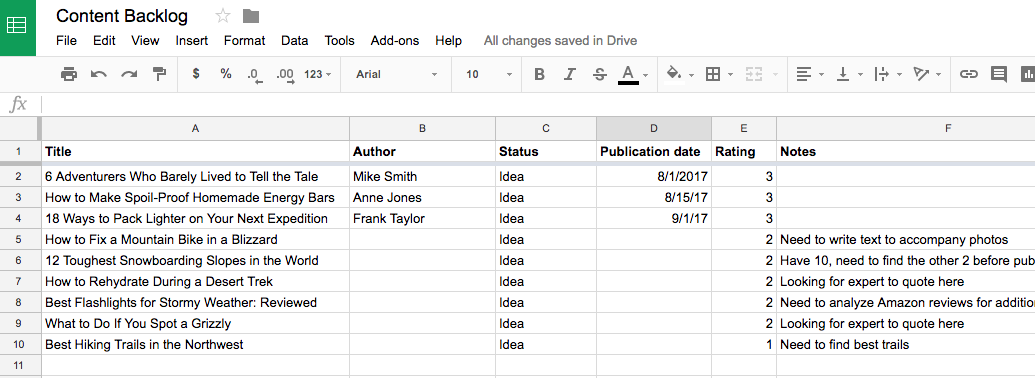Click the text color A button
Viewport: 1035px width, 378px height.
(628, 75)
